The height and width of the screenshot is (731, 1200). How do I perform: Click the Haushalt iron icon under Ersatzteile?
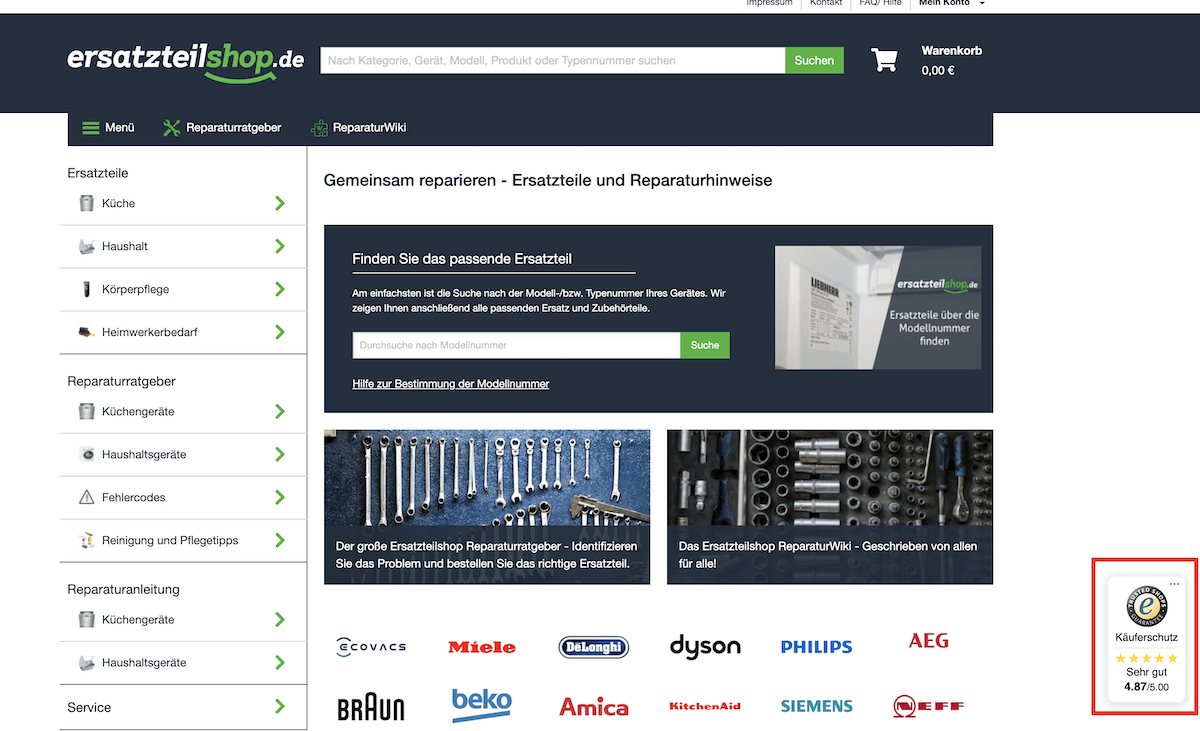(x=86, y=246)
